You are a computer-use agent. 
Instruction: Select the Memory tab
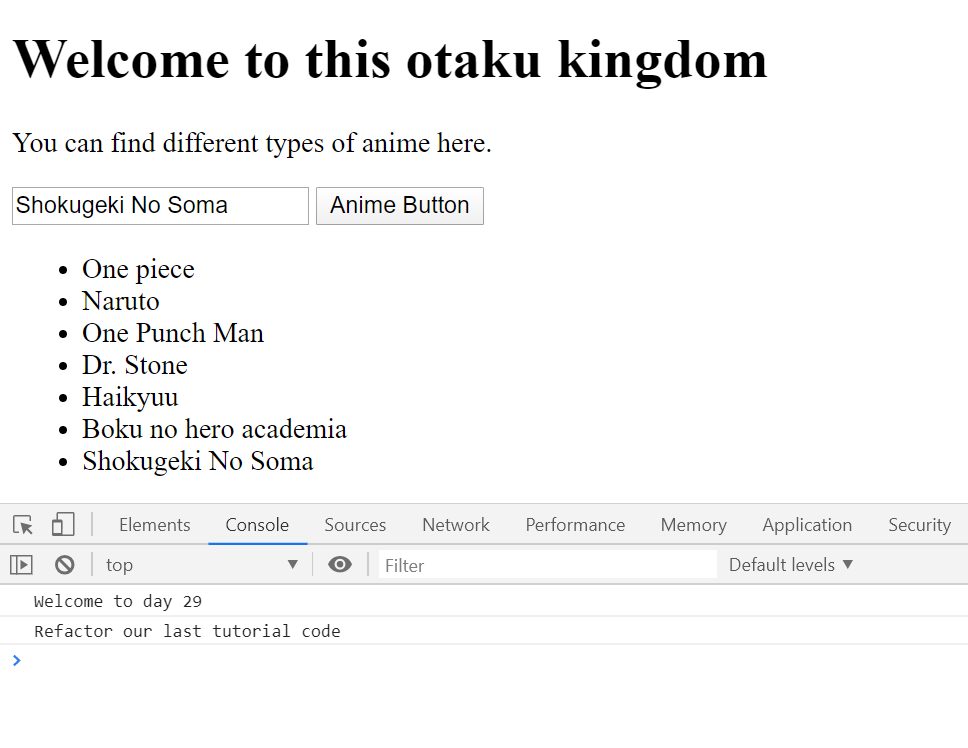[693, 525]
